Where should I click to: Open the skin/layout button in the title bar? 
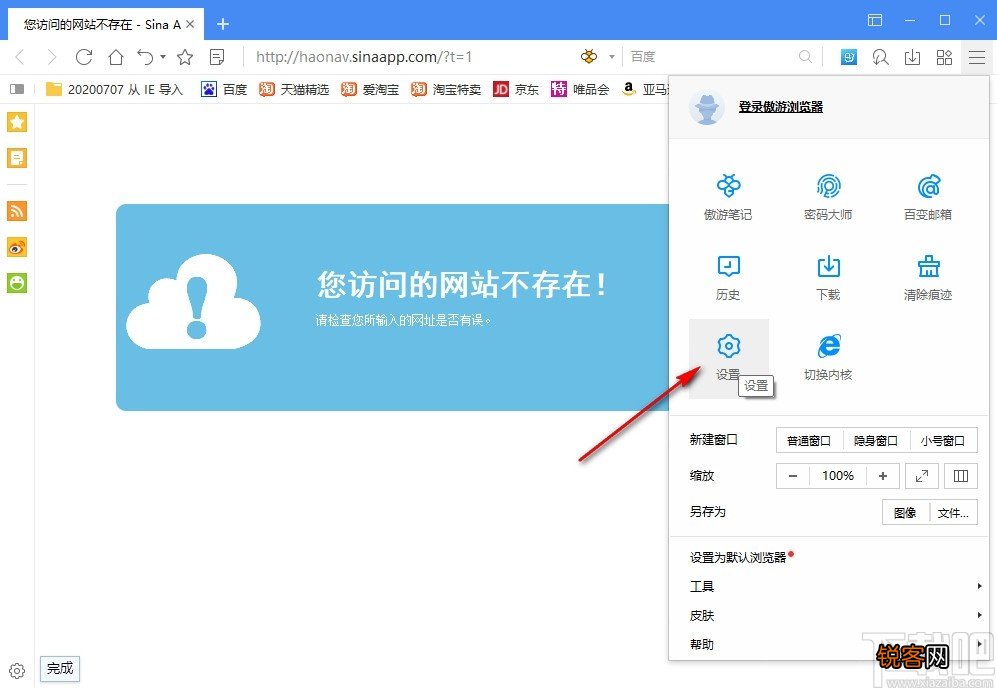pos(875,20)
